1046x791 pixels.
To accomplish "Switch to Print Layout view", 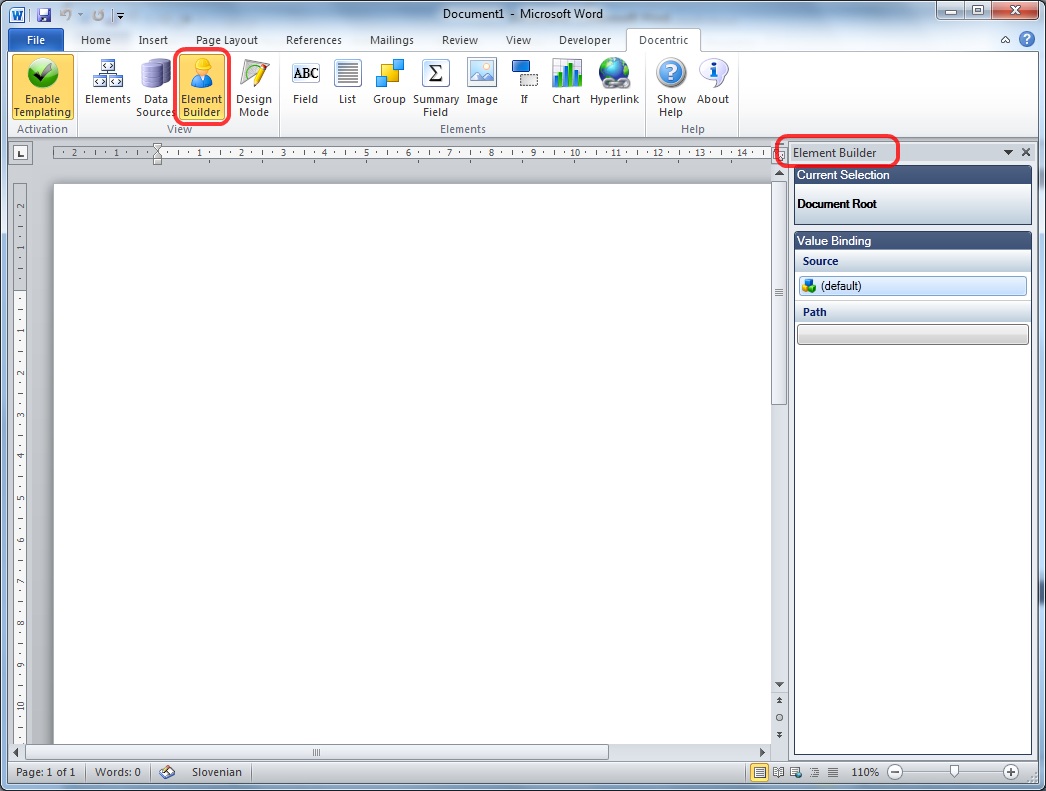I will click(x=759, y=772).
